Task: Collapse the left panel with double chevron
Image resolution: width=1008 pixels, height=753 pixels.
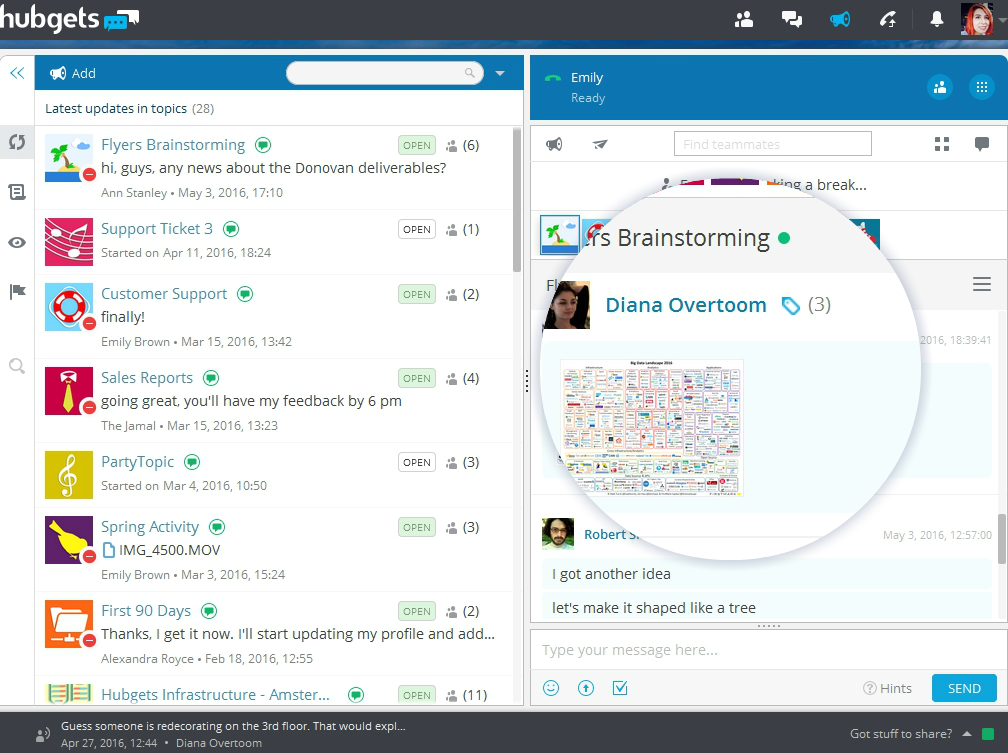Action: pyautogui.click(x=17, y=73)
